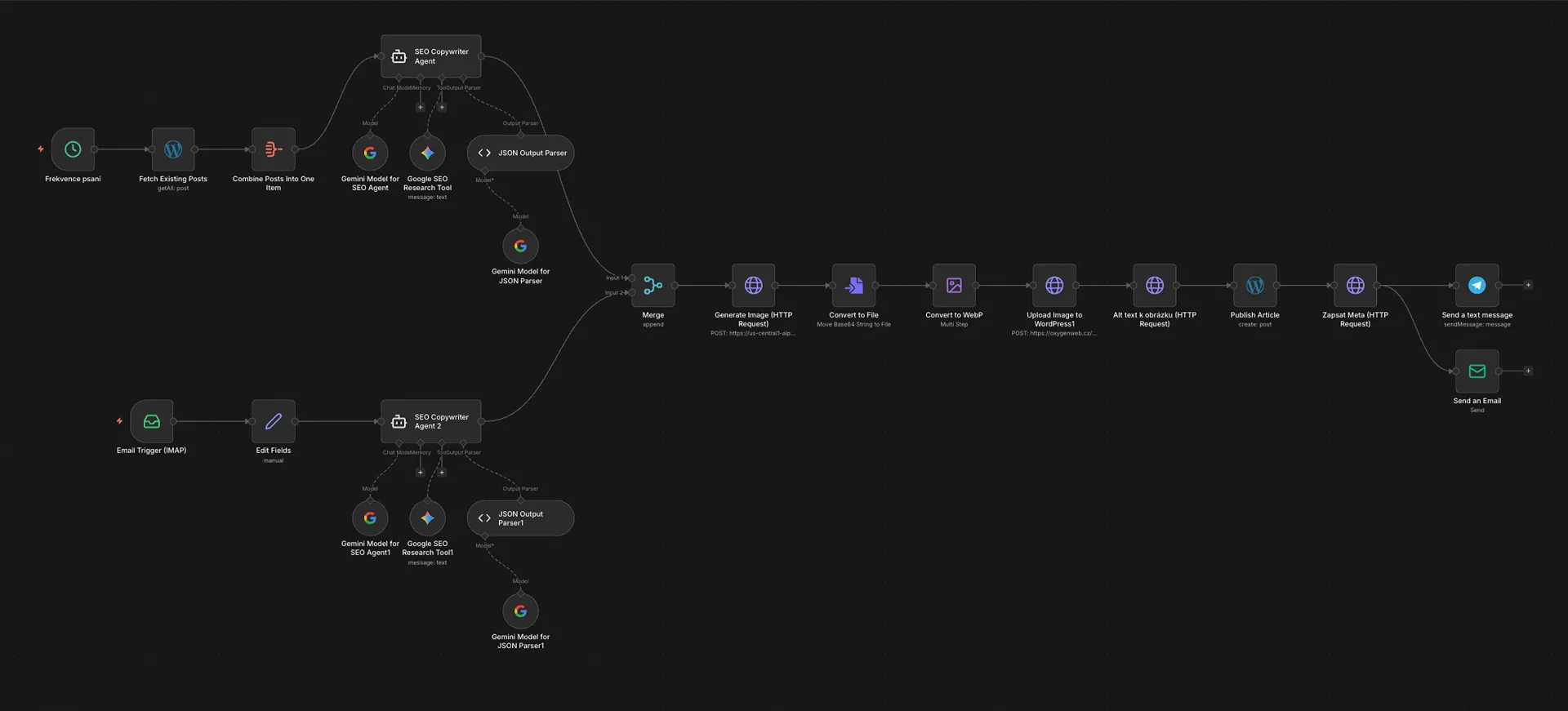Open the Send a text message Telegram node

coord(1477,286)
